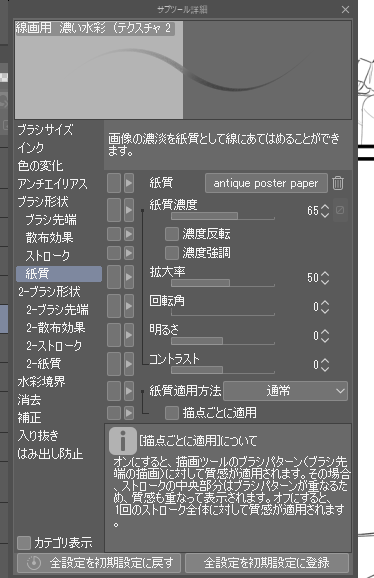Toggle tool property display box for 紙質適用方法
Image resolution: width=374 pixels, height=578 pixels.
(x=114, y=391)
